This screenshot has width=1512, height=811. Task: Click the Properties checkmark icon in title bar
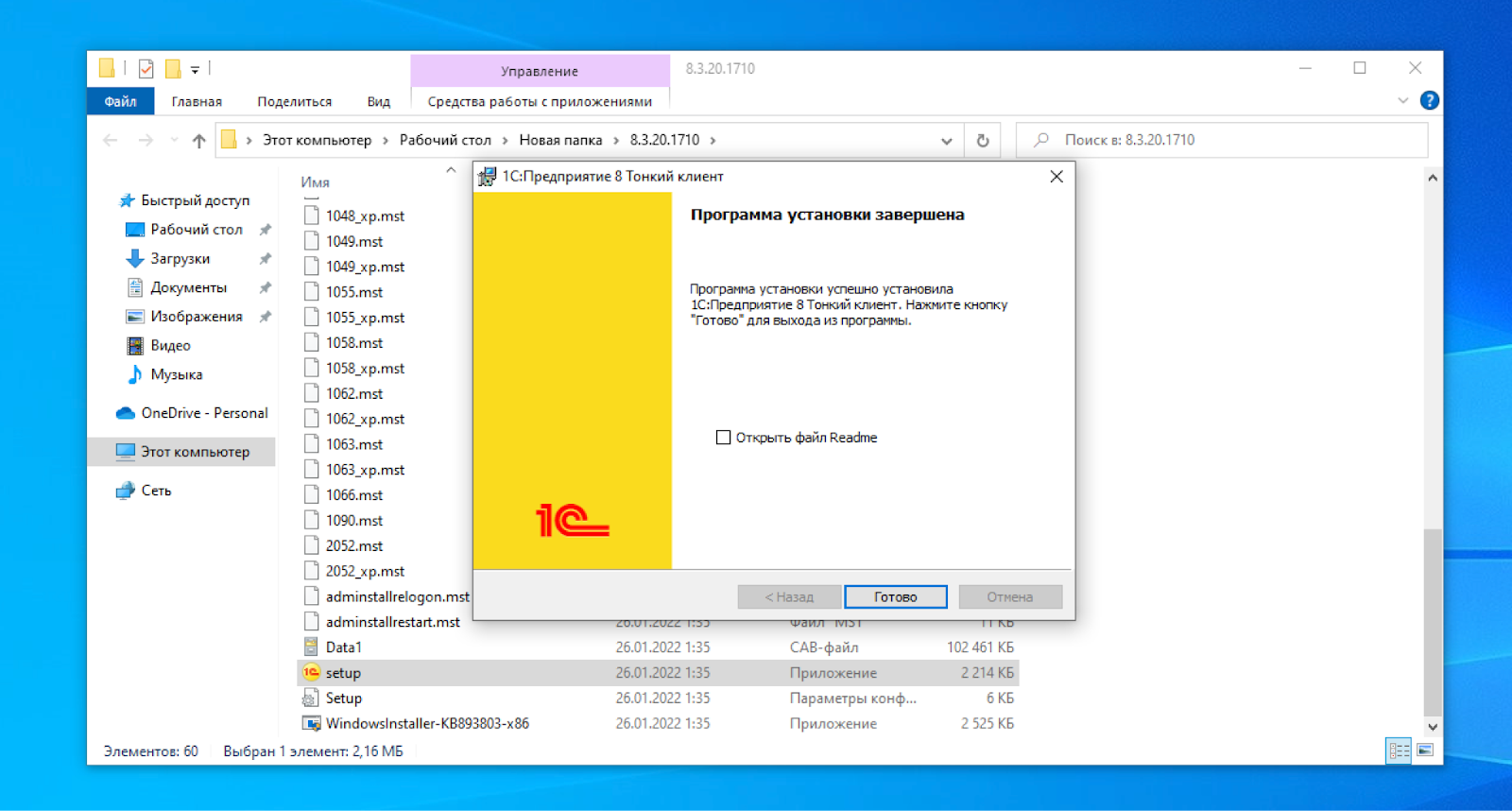click(146, 69)
